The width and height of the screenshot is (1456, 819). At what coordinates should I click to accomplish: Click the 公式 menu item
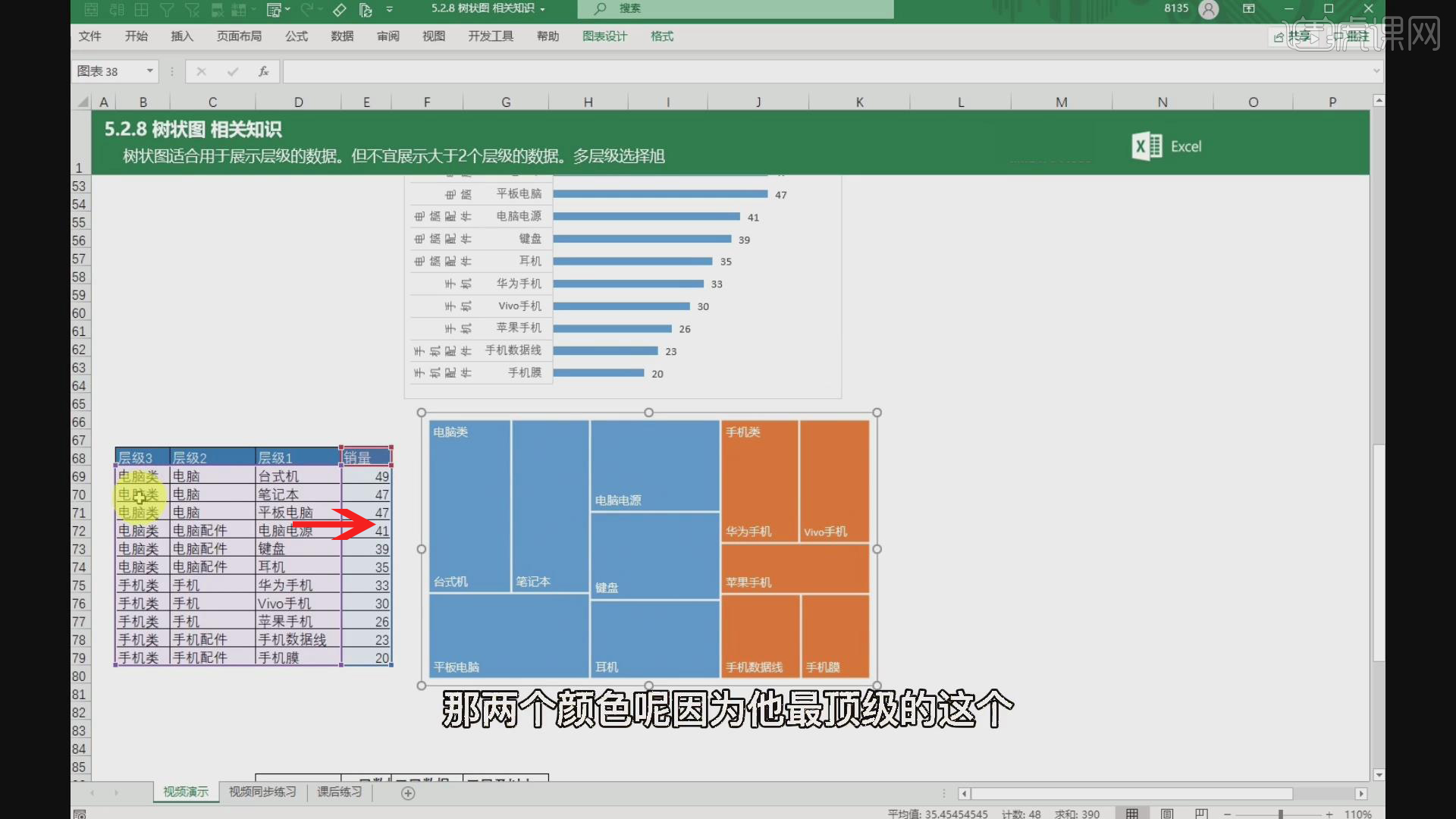point(295,36)
